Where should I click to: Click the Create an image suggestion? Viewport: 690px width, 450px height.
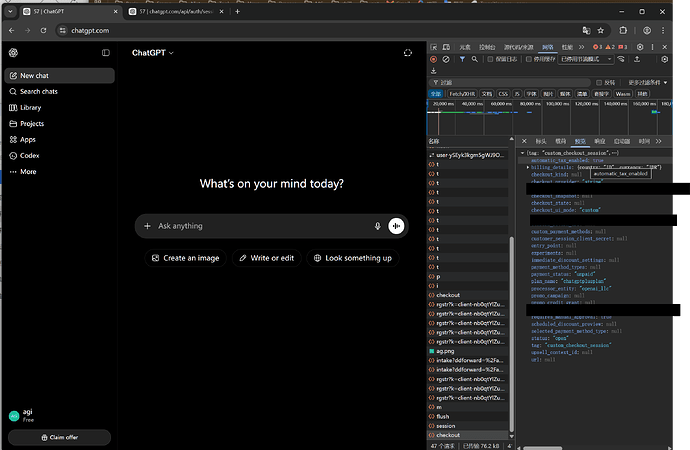[x=186, y=258]
